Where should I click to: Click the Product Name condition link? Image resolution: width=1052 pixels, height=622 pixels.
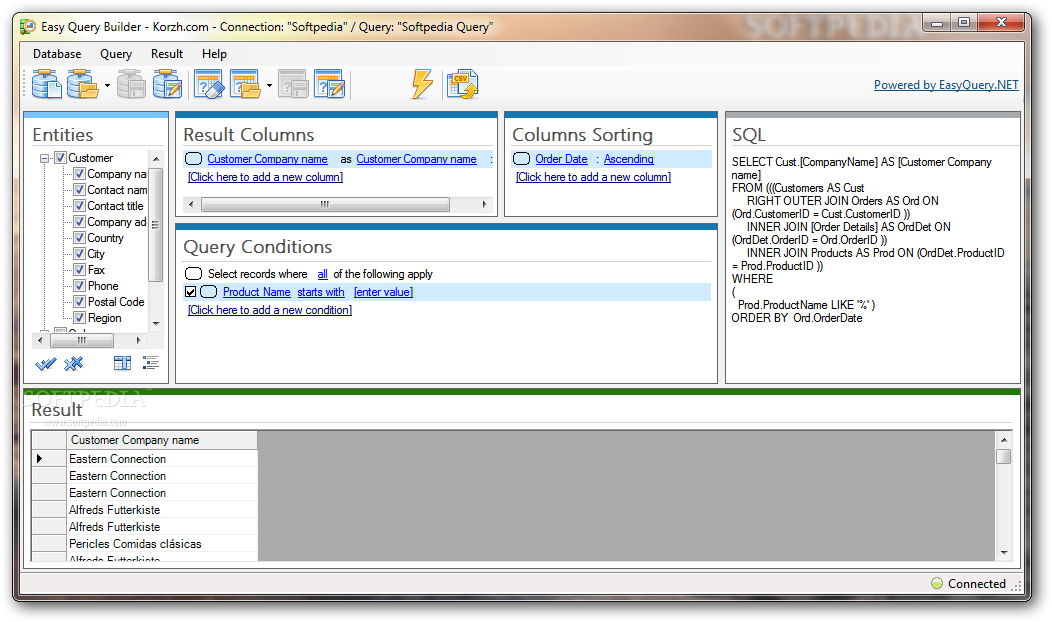pyautogui.click(x=257, y=292)
